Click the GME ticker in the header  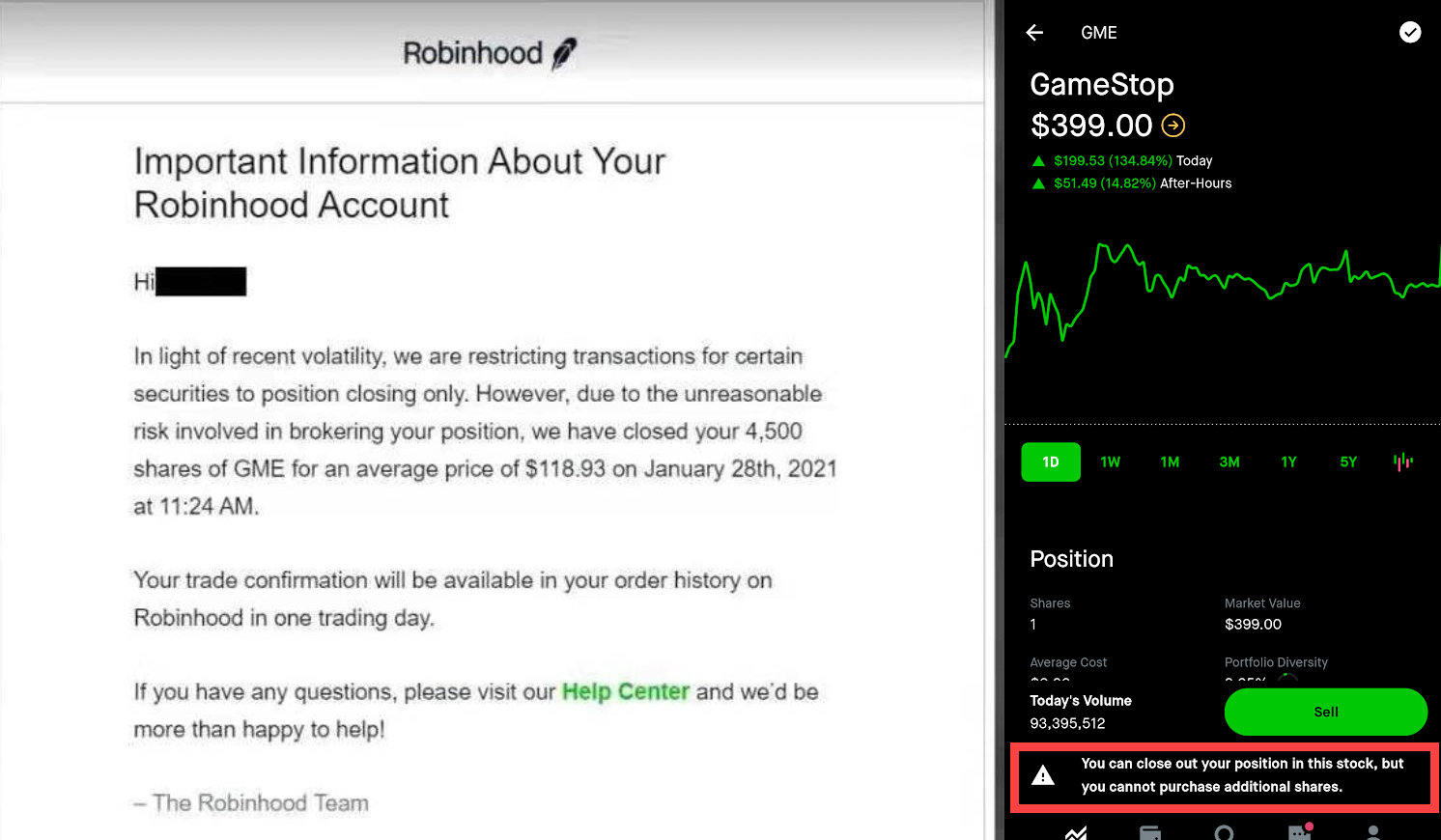click(x=1099, y=33)
